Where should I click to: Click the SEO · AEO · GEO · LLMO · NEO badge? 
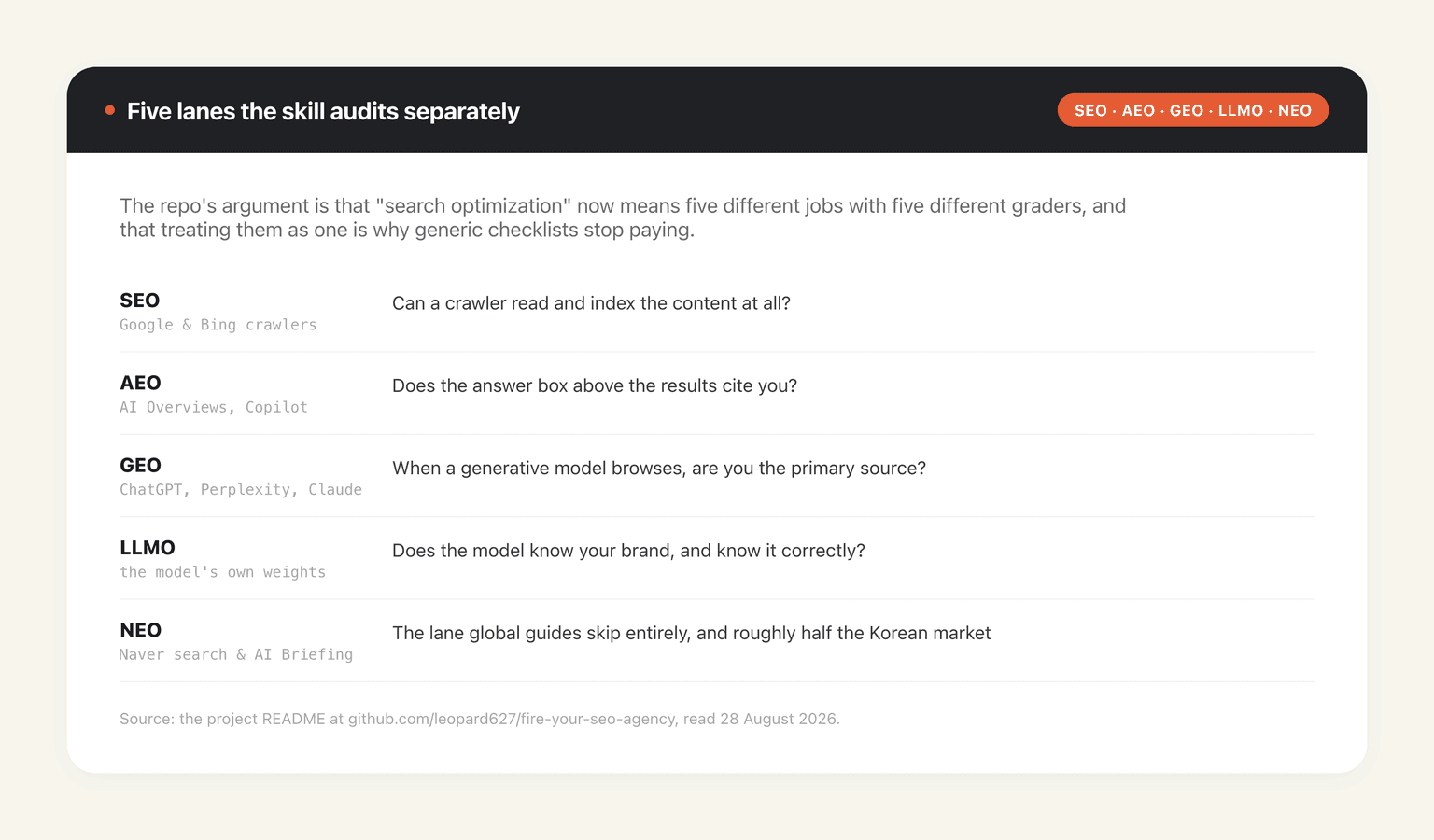1192,110
